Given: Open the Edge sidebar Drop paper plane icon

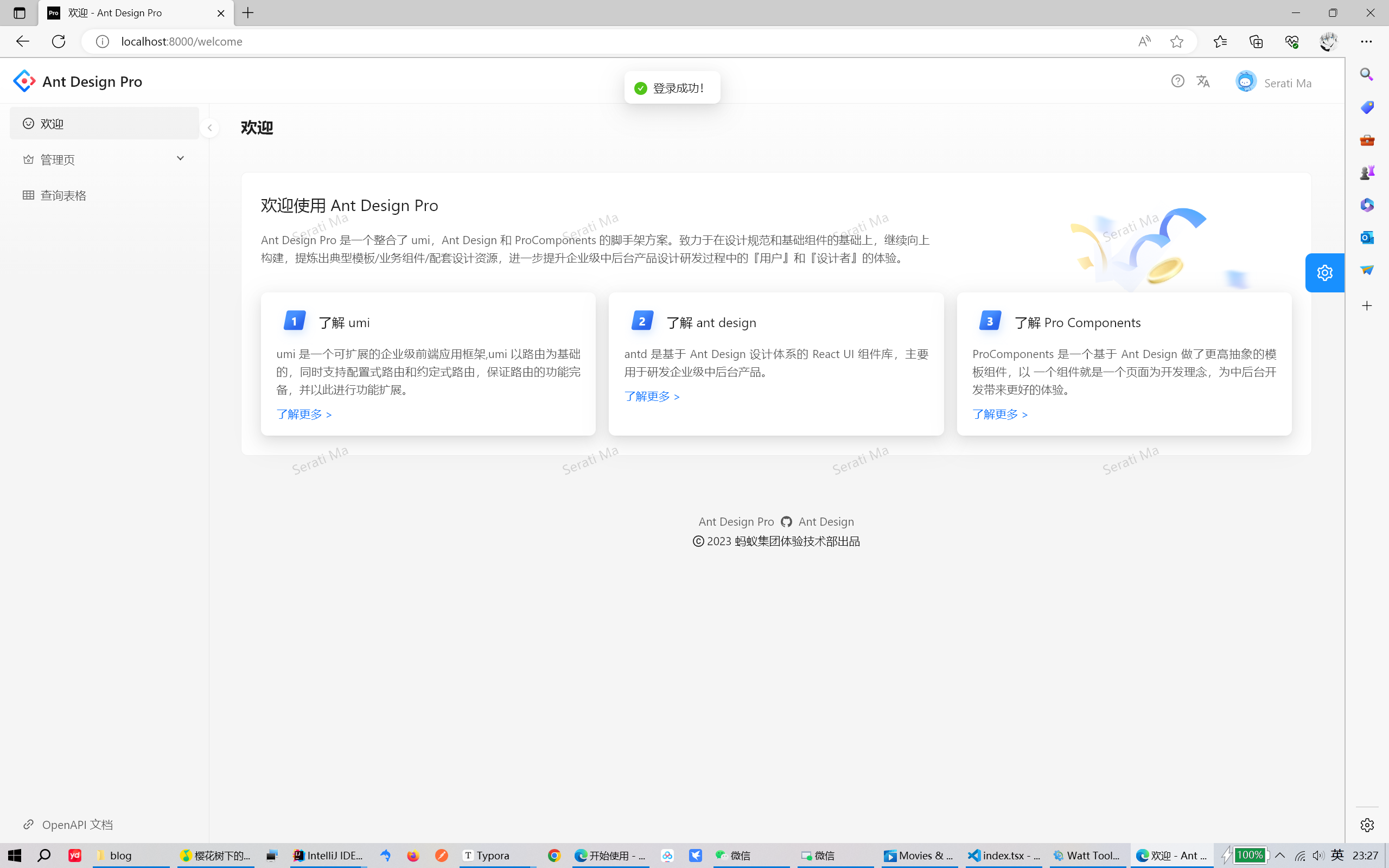Looking at the screenshot, I should [x=1367, y=270].
